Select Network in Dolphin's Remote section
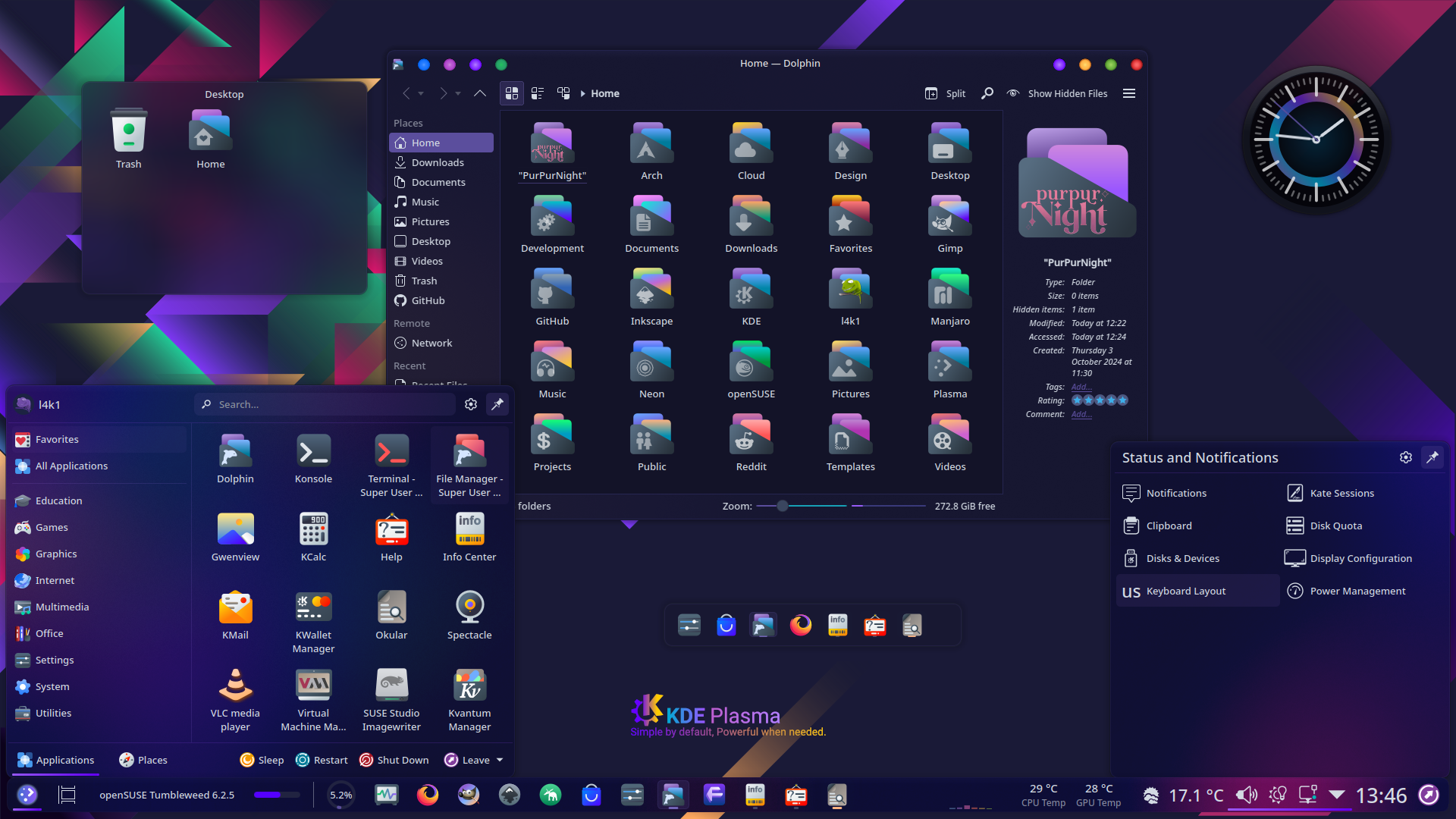The height and width of the screenshot is (819, 1456). point(441,343)
